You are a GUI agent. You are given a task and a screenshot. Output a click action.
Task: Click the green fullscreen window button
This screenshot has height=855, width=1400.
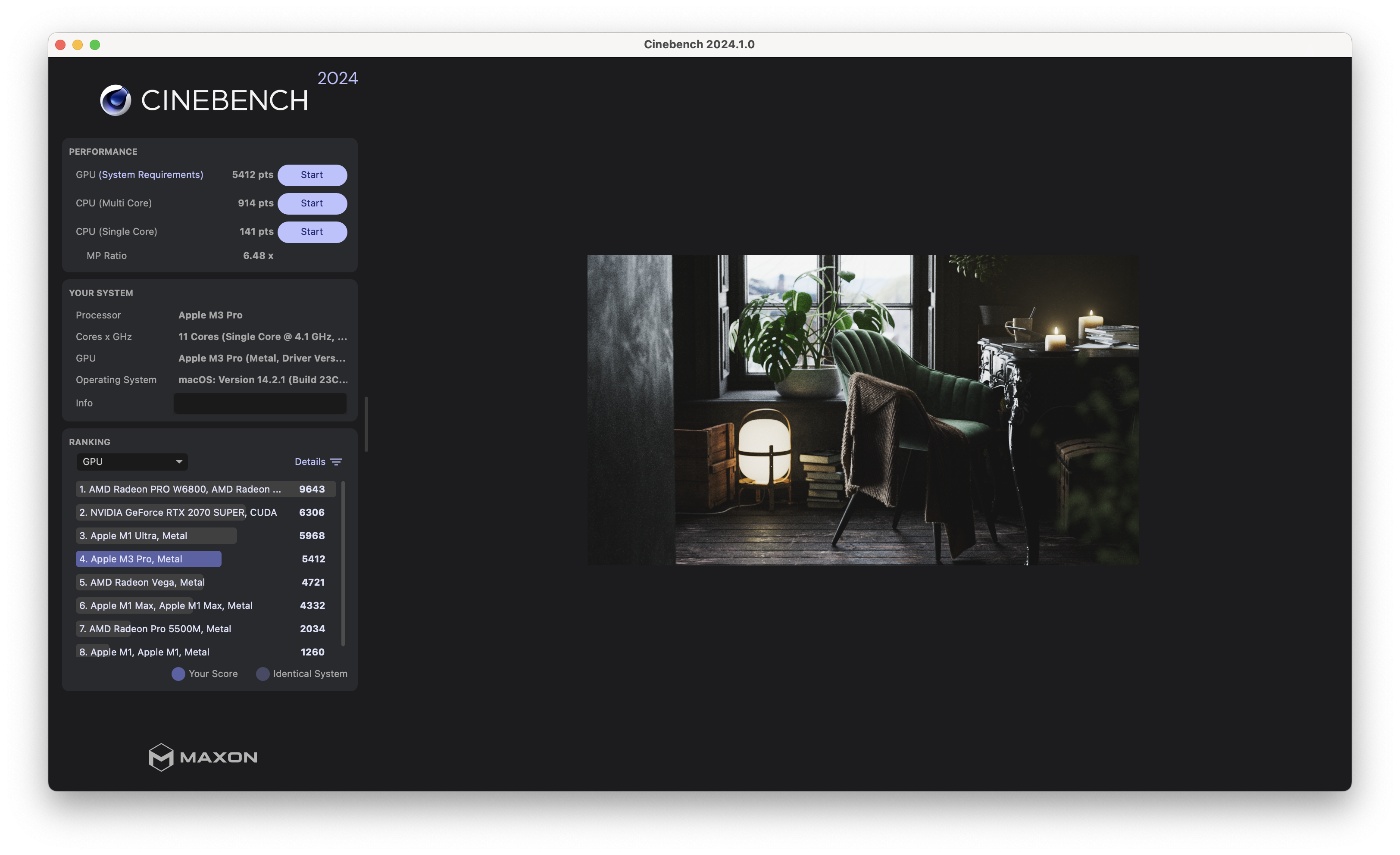[95, 45]
